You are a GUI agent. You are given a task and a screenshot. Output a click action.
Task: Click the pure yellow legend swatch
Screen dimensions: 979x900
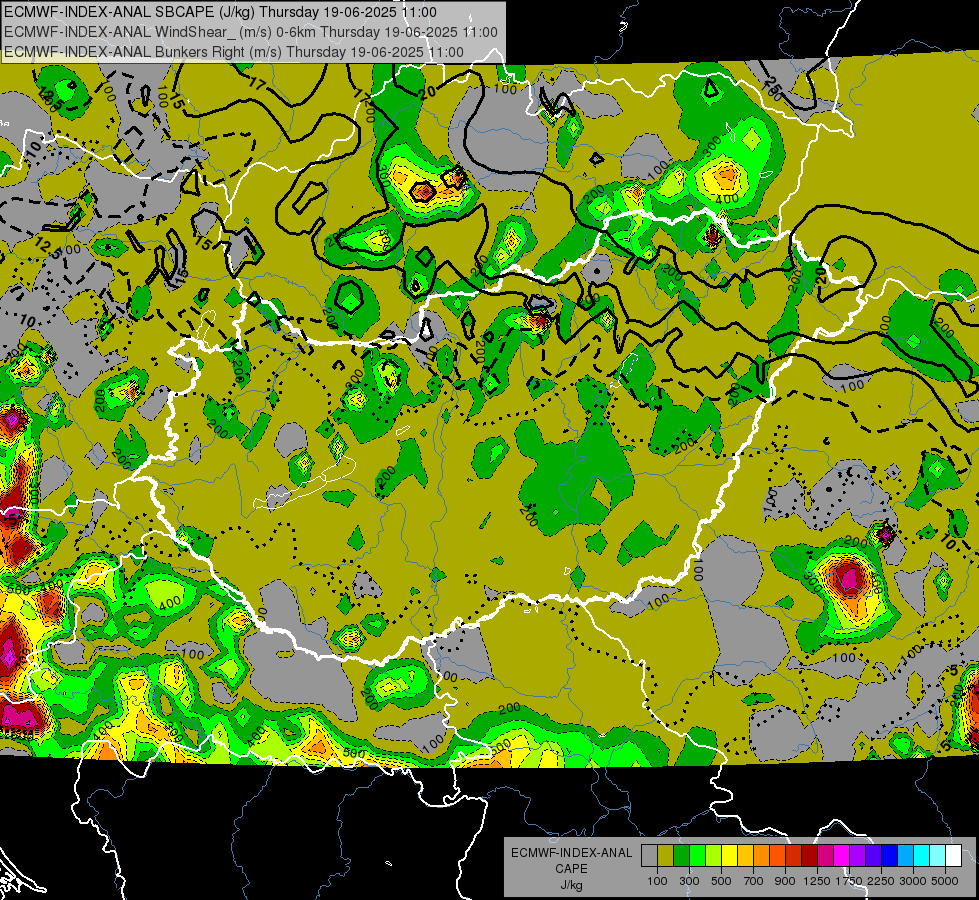(729, 856)
